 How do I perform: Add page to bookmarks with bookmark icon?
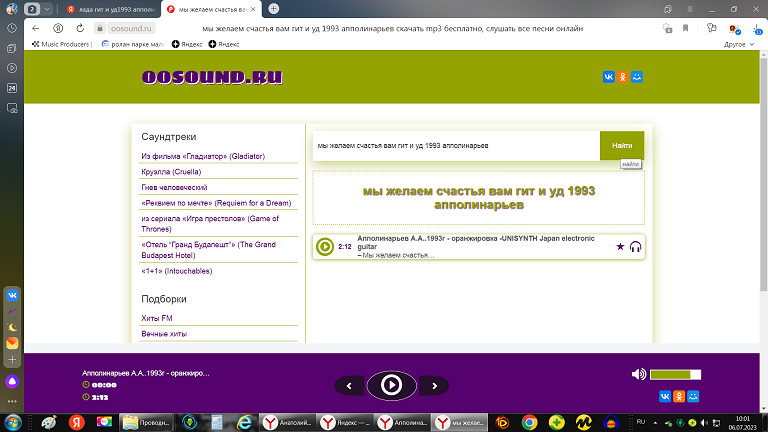pos(685,28)
